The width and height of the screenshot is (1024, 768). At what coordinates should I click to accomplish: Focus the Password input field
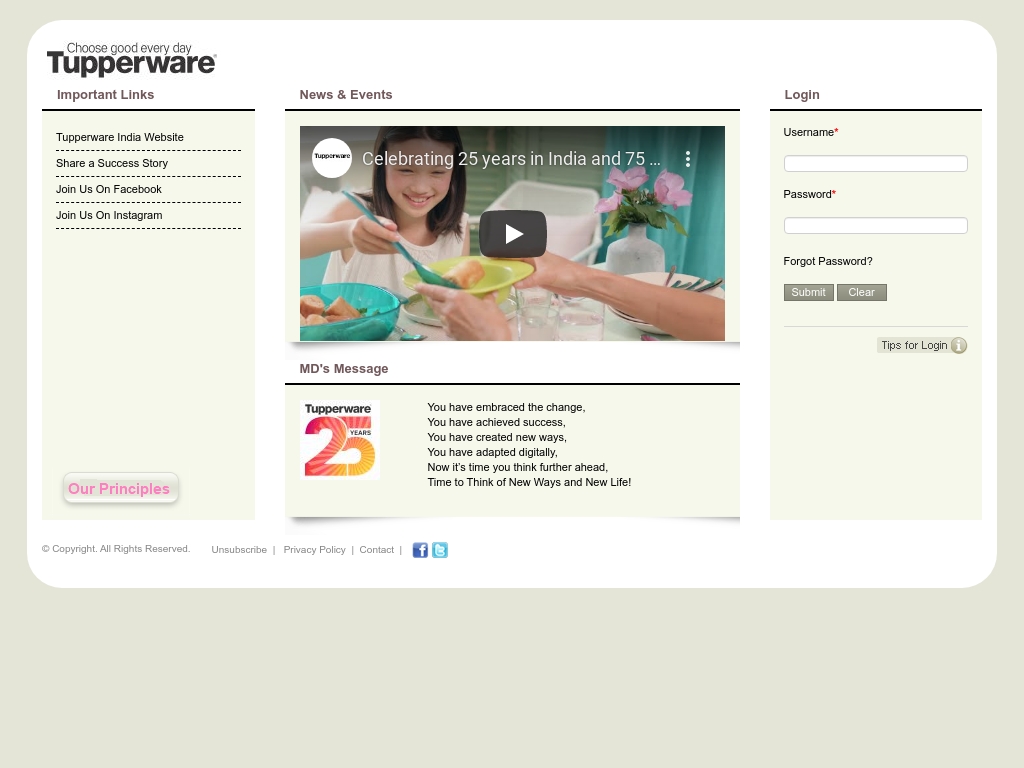pos(875,225)
